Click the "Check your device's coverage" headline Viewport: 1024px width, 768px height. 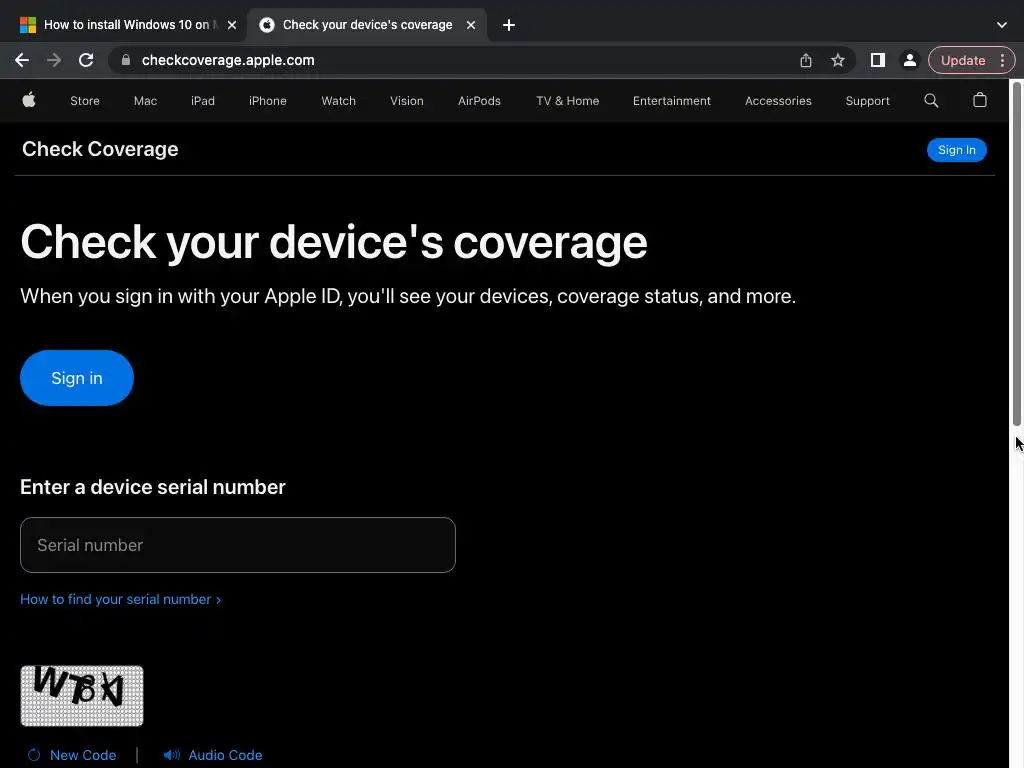(x=334, y=242)
